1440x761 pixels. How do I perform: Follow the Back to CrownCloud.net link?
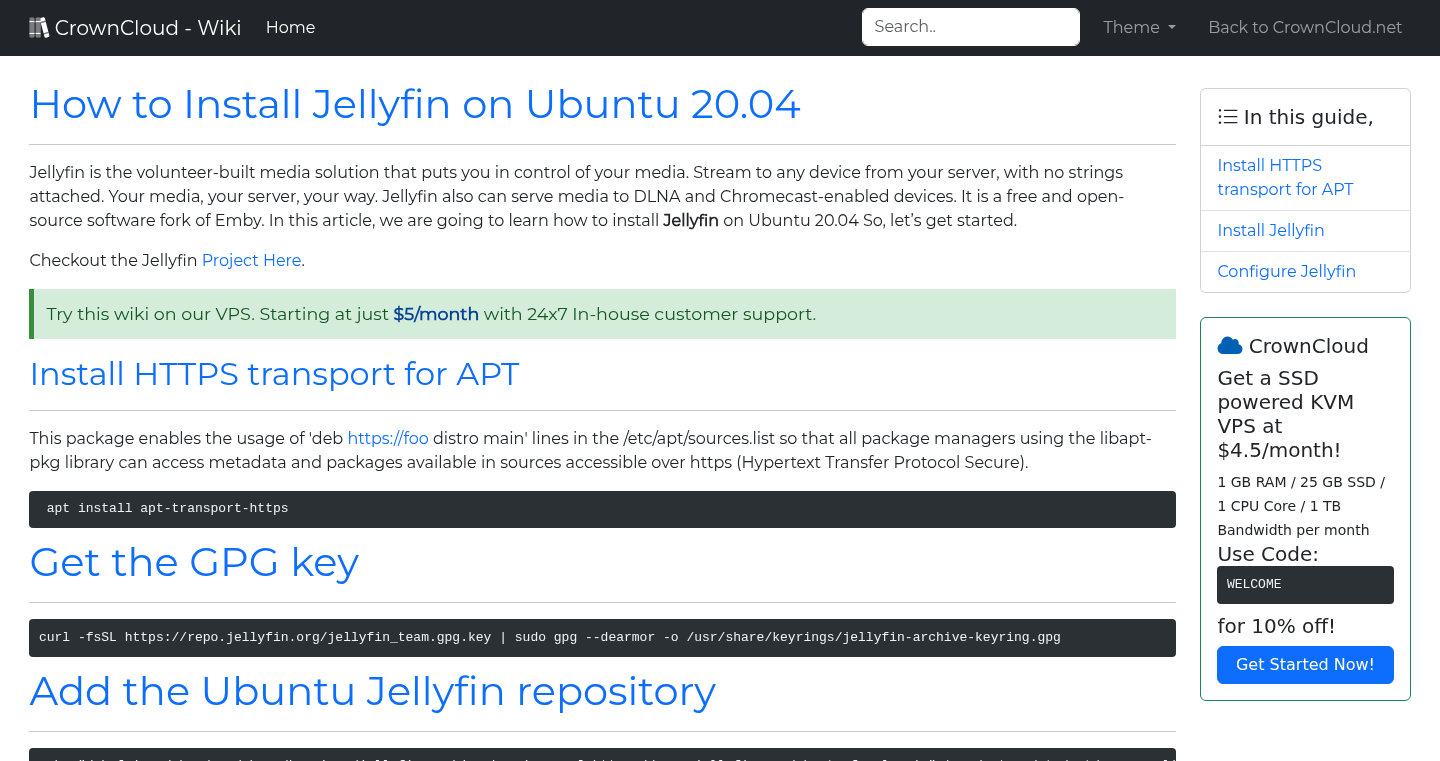[x=1305, y=28]
